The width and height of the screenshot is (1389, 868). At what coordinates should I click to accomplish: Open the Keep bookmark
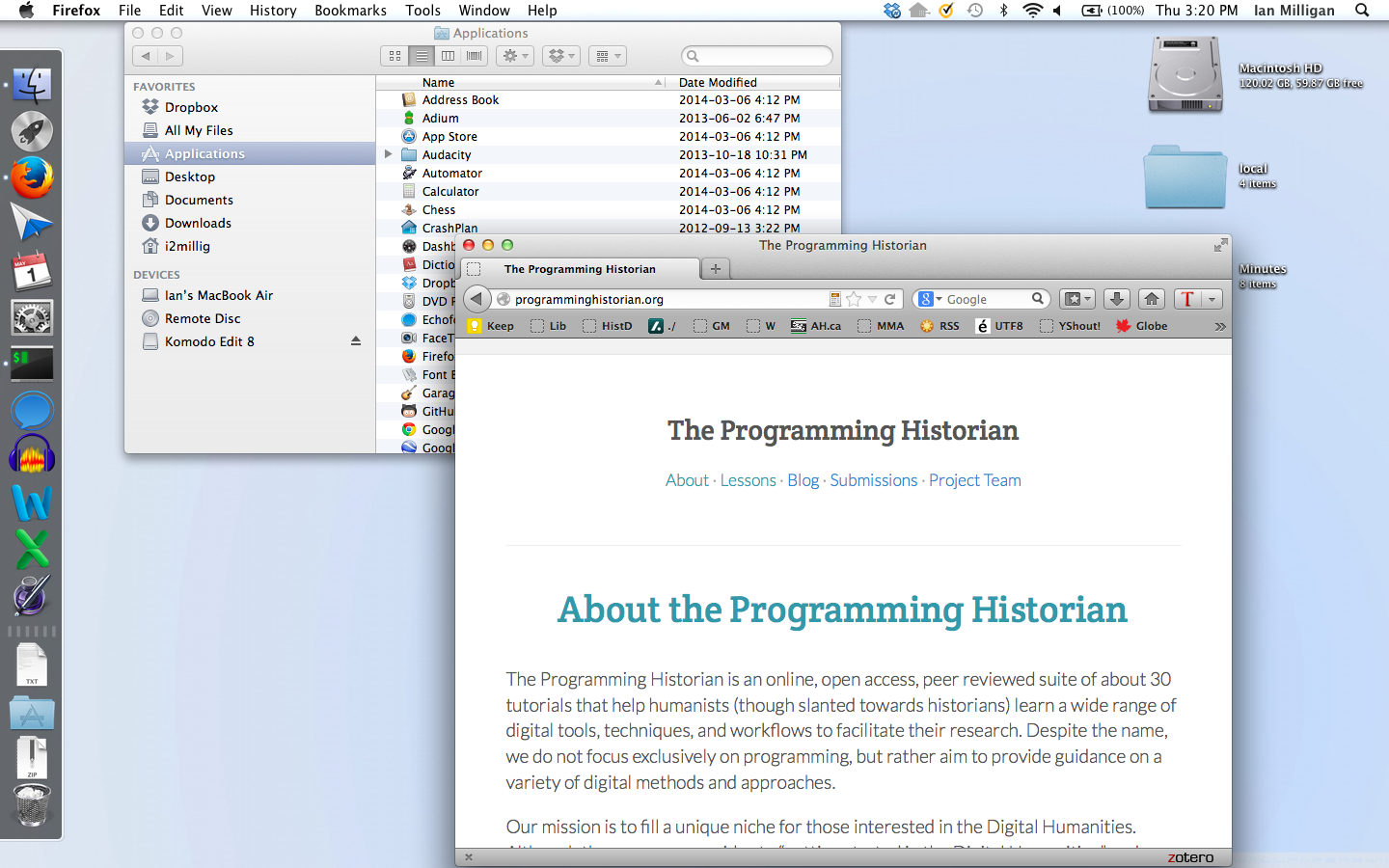pyautogui.click(x=490, y=325)
